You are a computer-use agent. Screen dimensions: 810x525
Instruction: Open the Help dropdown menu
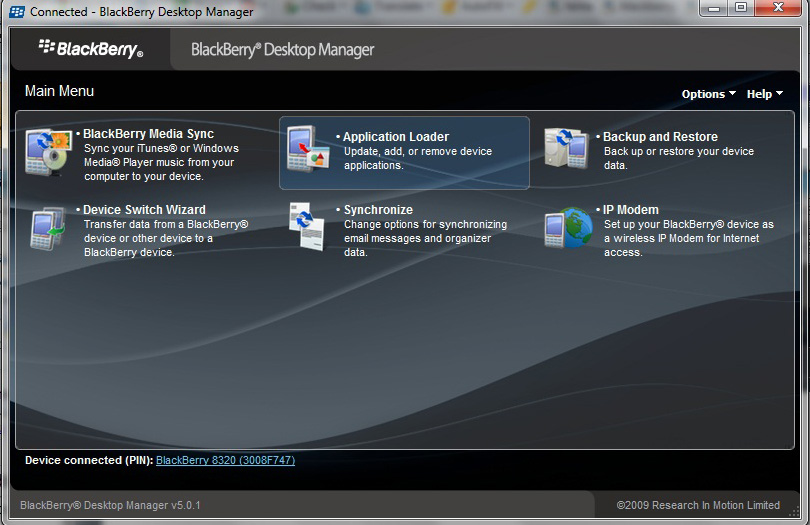(765, 94)
